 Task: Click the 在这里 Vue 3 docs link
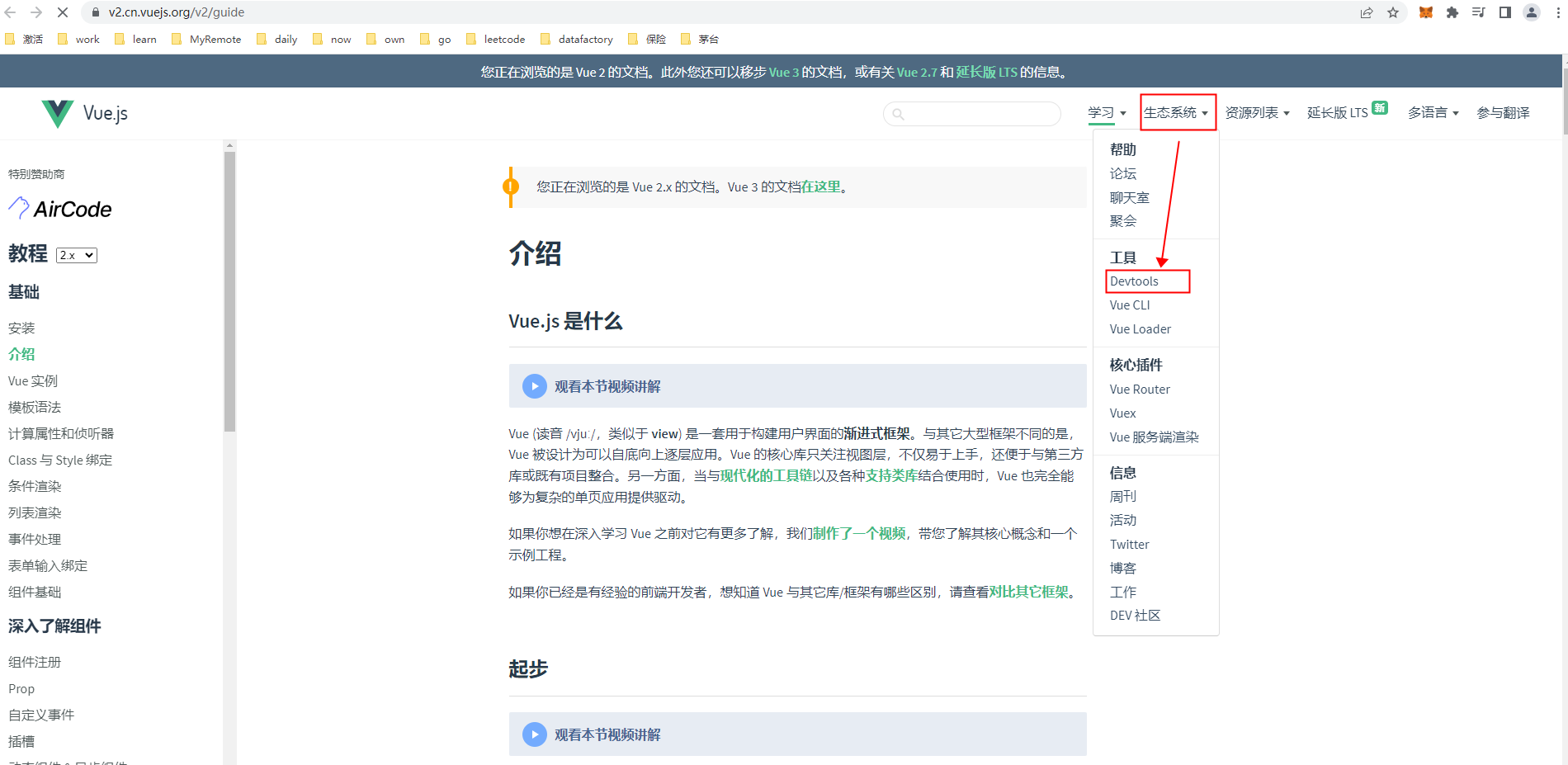820,187
